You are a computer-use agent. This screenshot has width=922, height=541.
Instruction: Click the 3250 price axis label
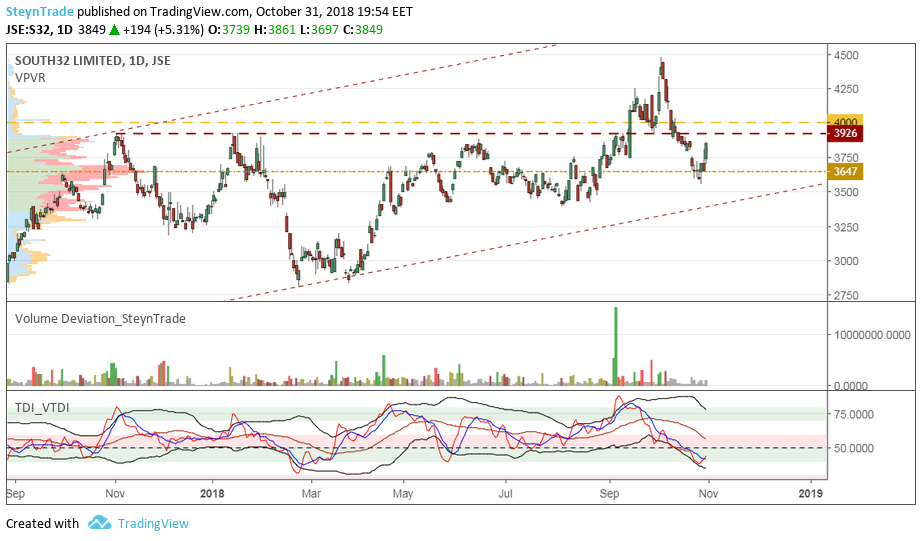(846, 227)
